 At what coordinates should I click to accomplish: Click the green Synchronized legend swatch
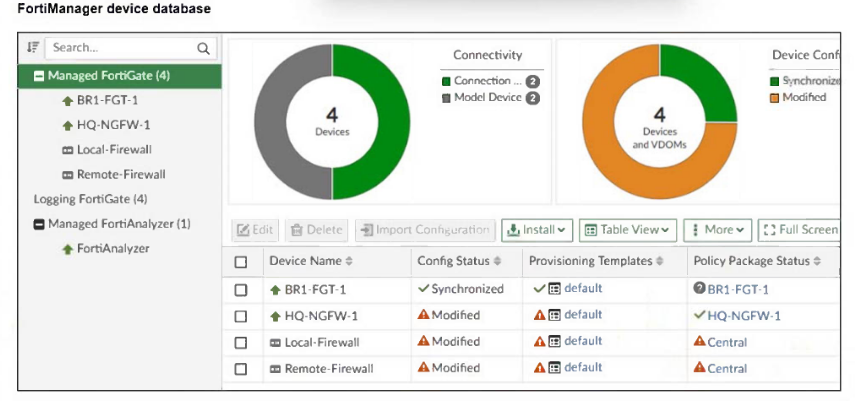[774, 81]
